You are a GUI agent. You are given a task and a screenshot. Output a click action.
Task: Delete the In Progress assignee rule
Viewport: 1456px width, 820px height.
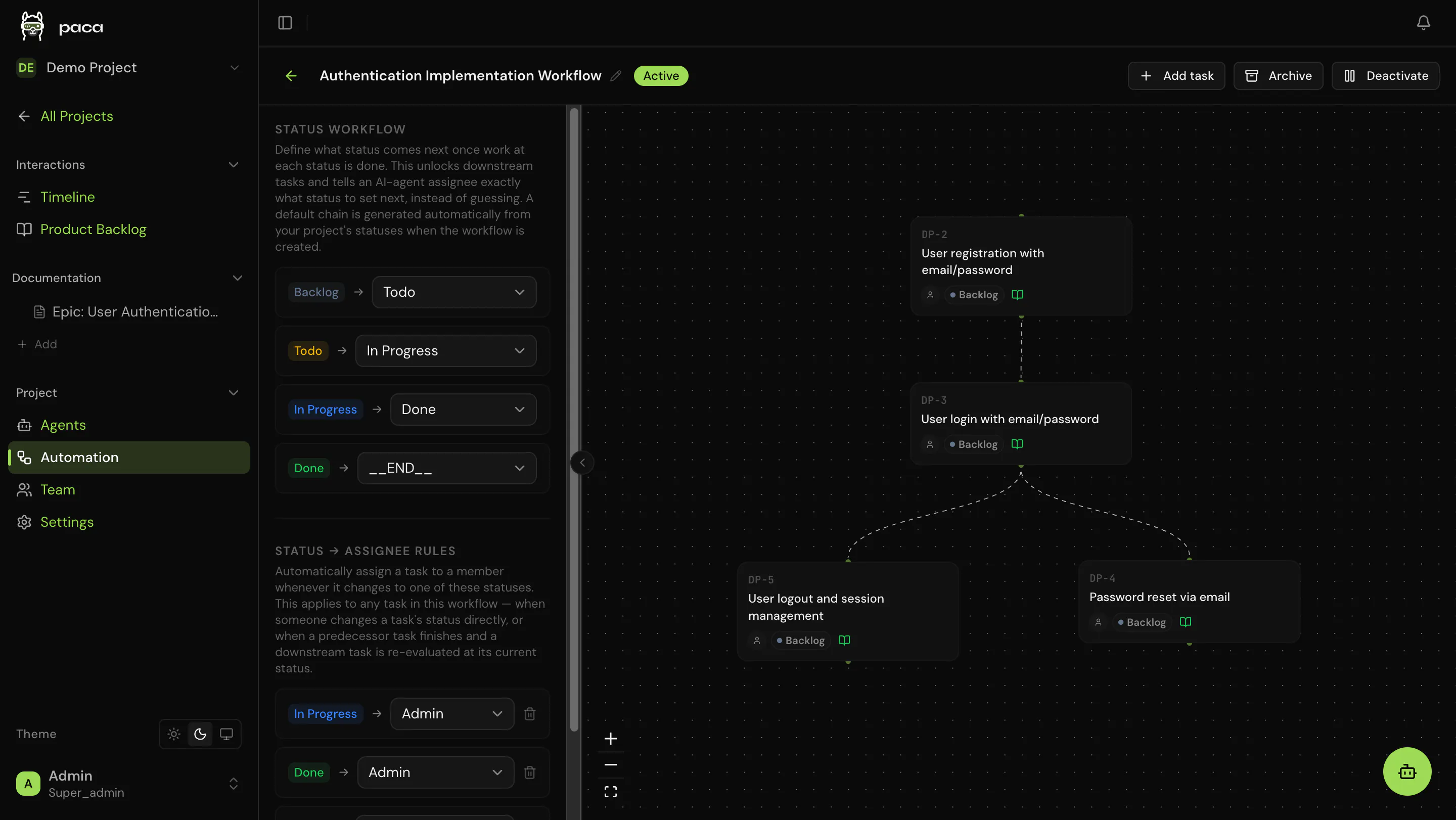pos(530,714)
